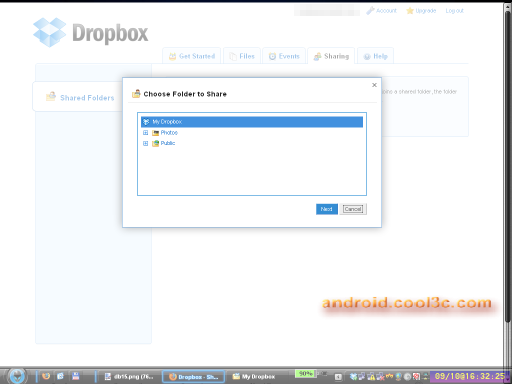Open Shared Folders in the sidebar

87,98
